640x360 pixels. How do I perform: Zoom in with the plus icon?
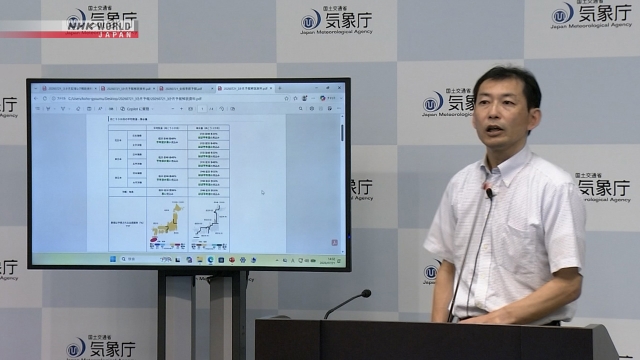point(182,109)
